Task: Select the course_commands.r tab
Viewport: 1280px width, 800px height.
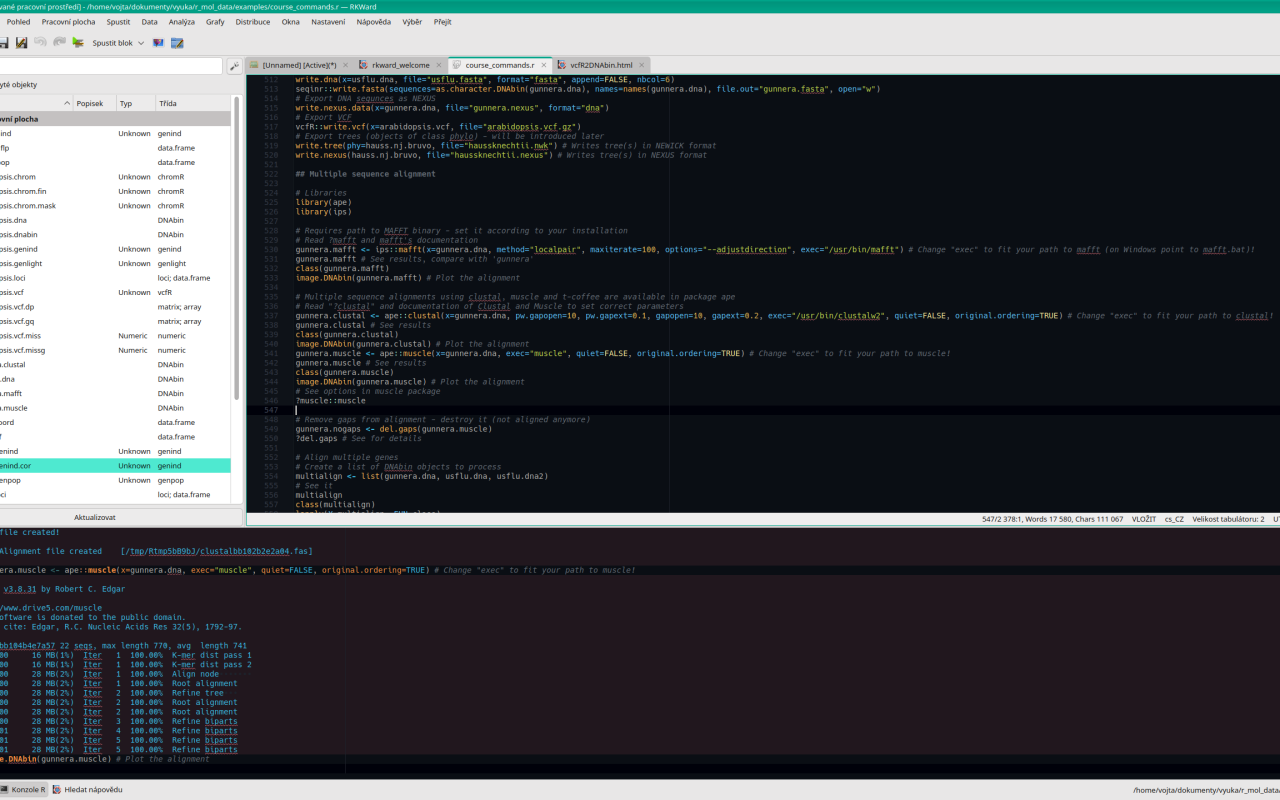Action: pyautogui.click(x=499, y=65)
